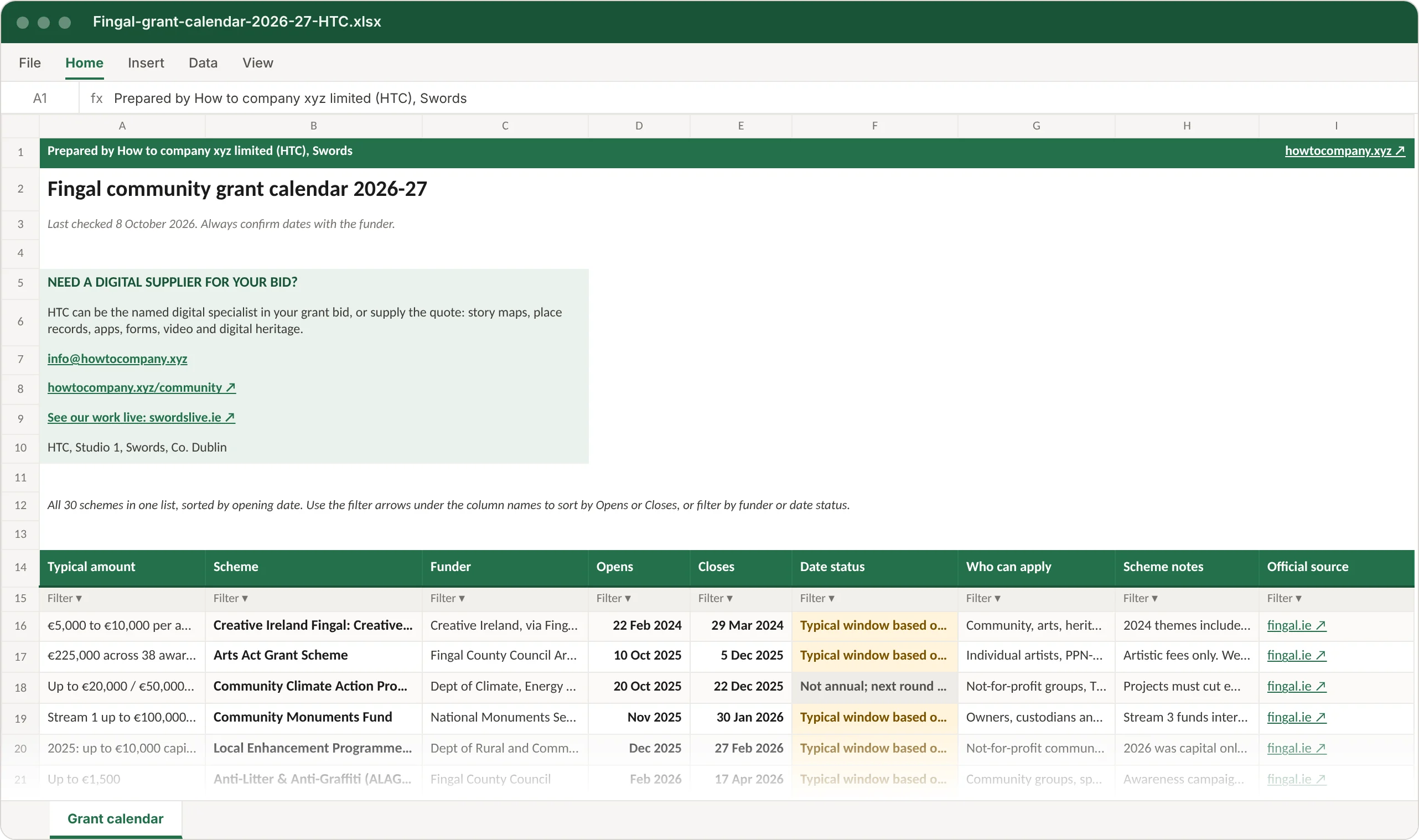This screenshot has height=840, width=1419.
Task: Open fingal.ie link for Community Monuments Fund
Action: 1297,718
